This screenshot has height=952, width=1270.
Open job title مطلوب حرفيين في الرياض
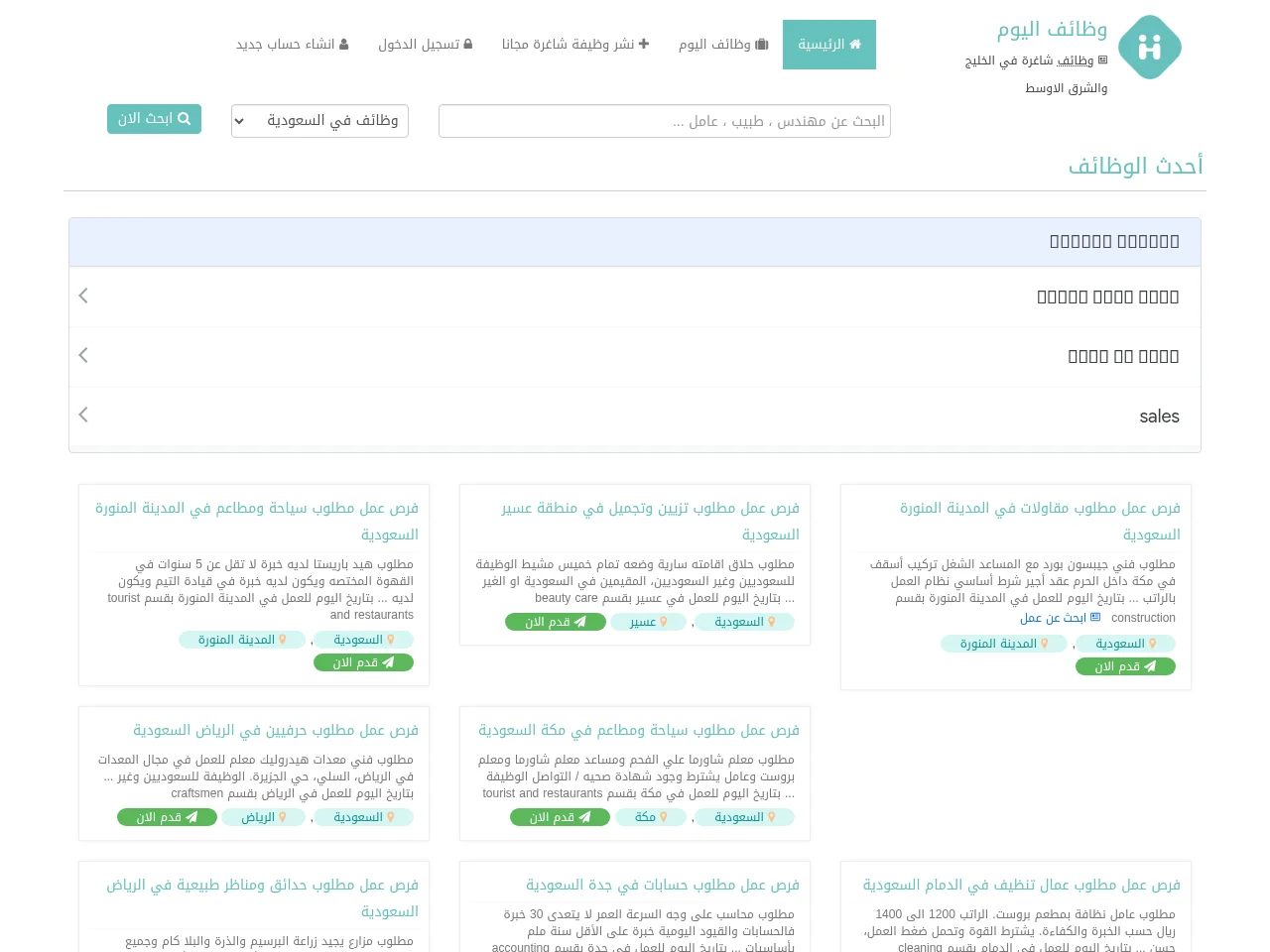(276, 730)
